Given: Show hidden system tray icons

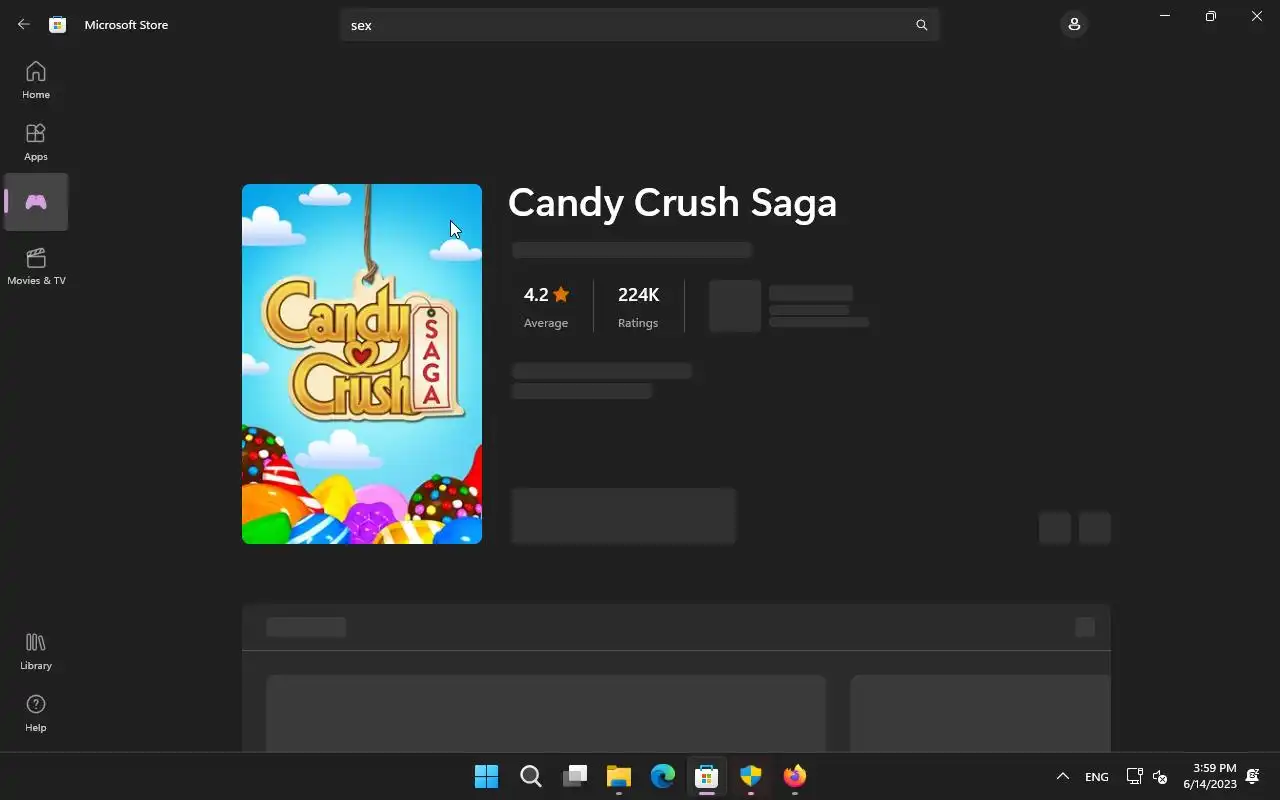Looking at the screenshot, I should pos(1063,776).
